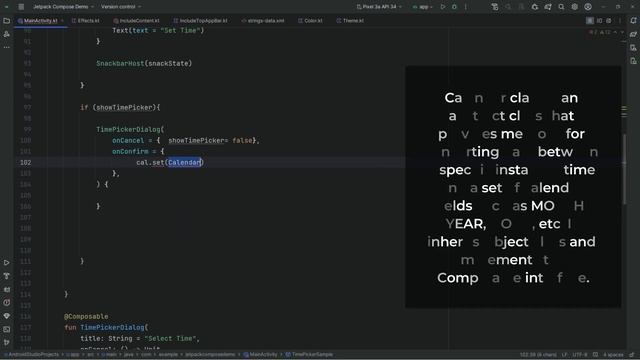
Task: Run the app with the play icon
Action: [443, 7]
